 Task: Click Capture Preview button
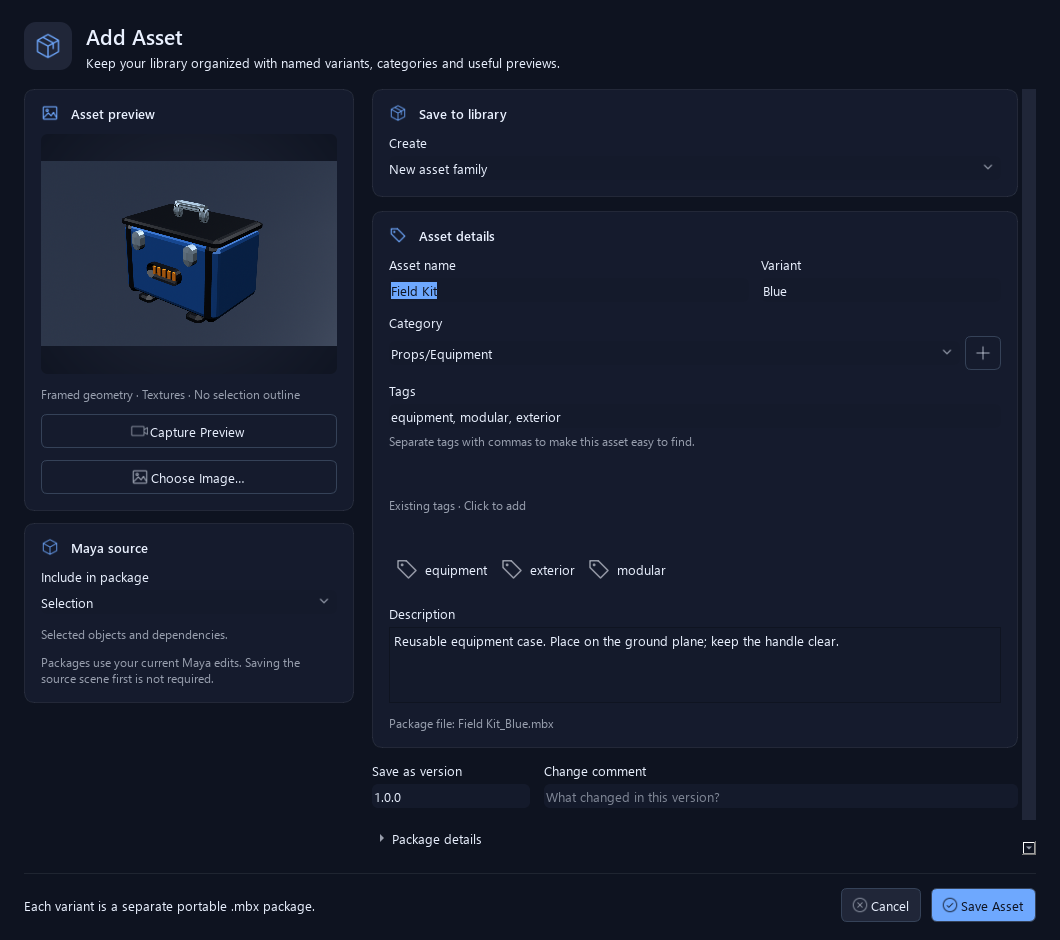coord(189,431)
